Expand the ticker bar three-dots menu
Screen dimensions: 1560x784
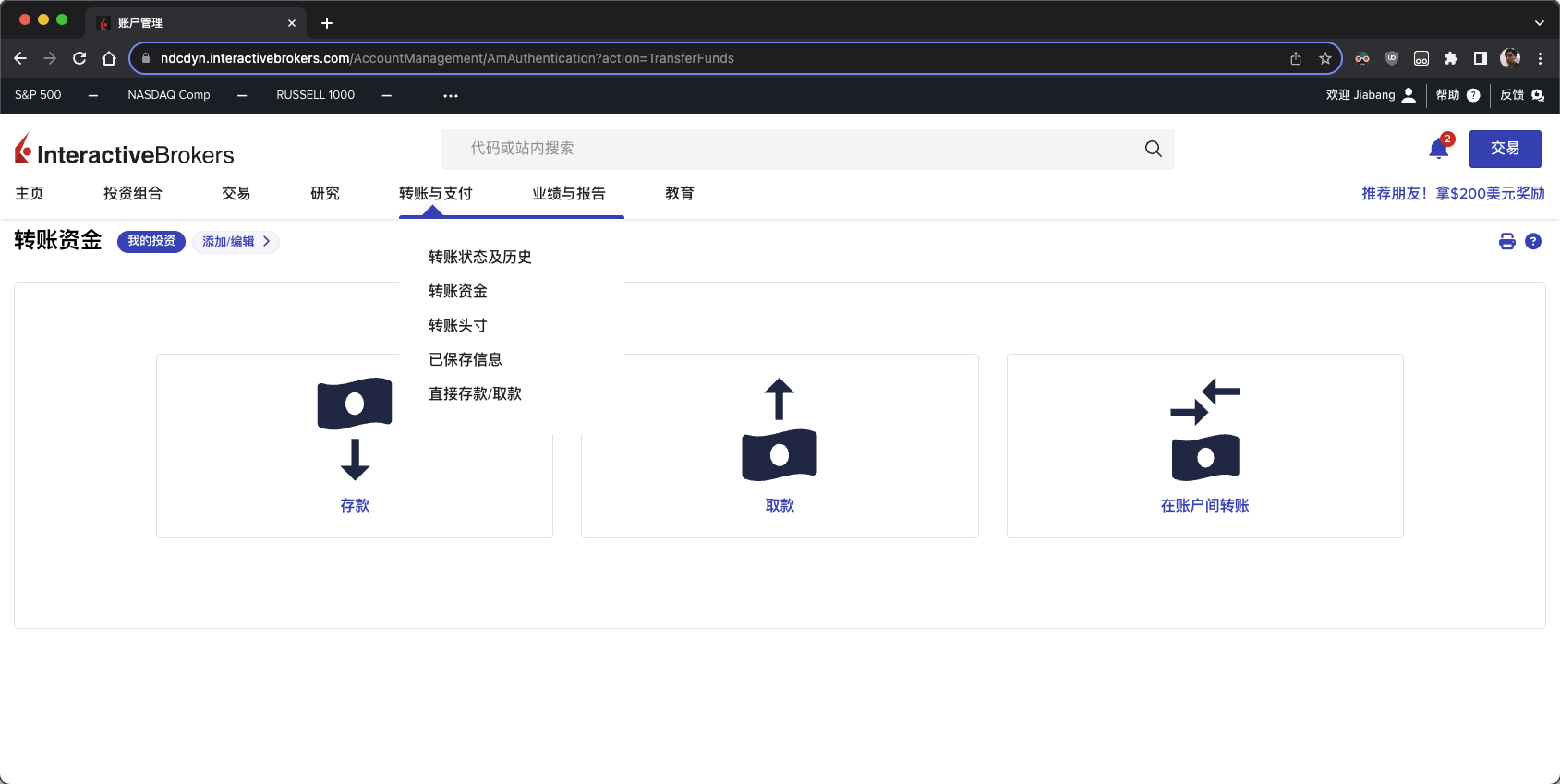pyautogui.click(x=451, y=95)
